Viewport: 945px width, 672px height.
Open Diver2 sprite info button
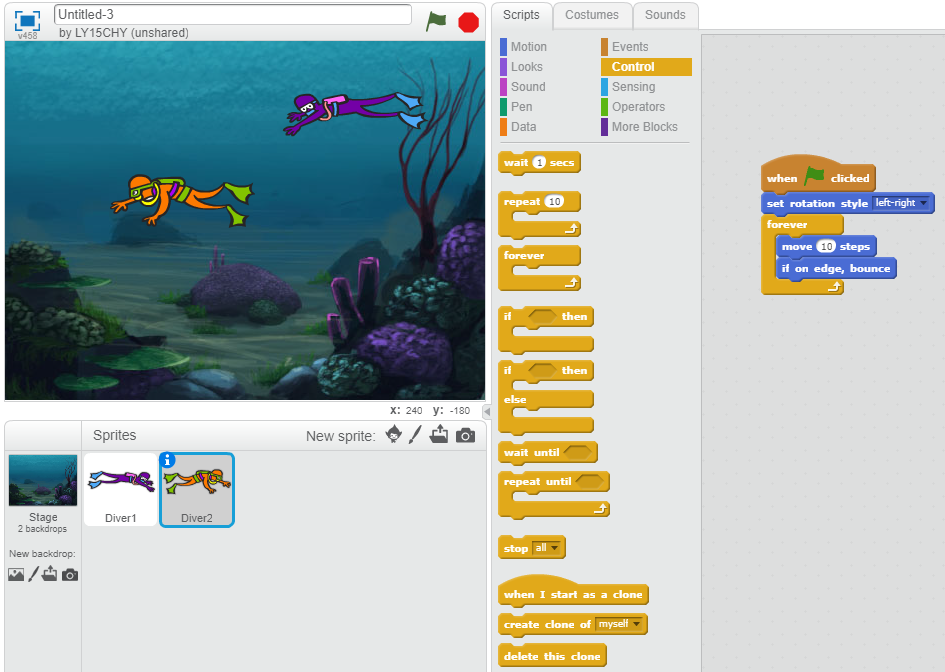(x=168, y=460)
